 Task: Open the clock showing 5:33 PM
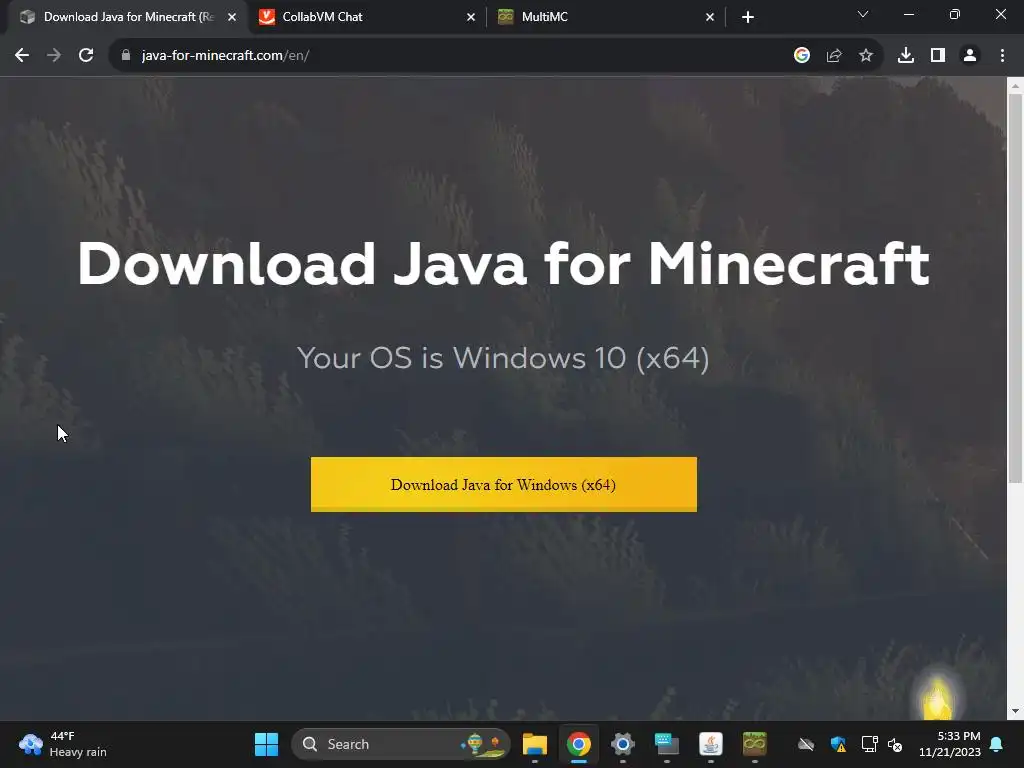(950, 744)
